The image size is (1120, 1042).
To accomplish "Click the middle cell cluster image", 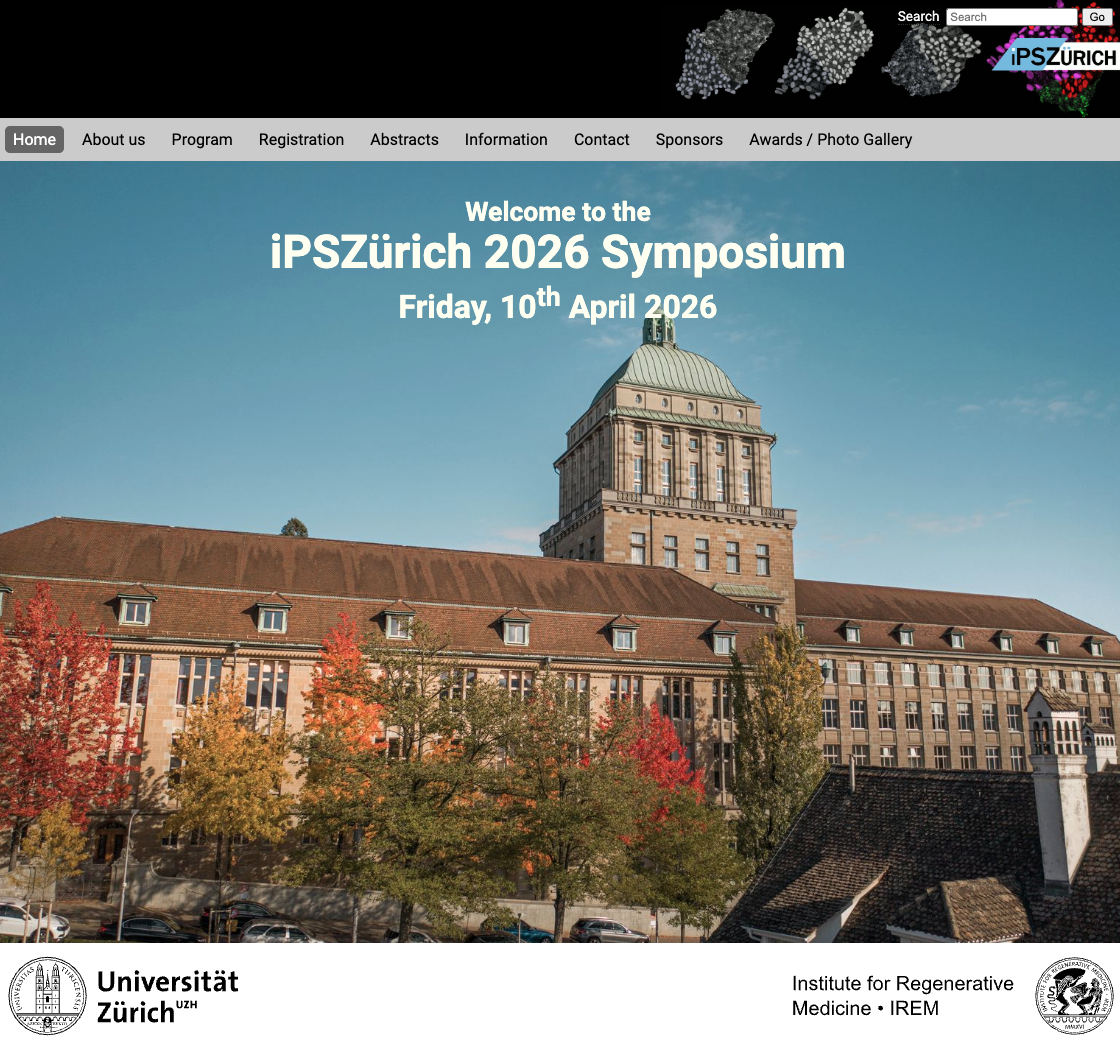I will [824, 53].
